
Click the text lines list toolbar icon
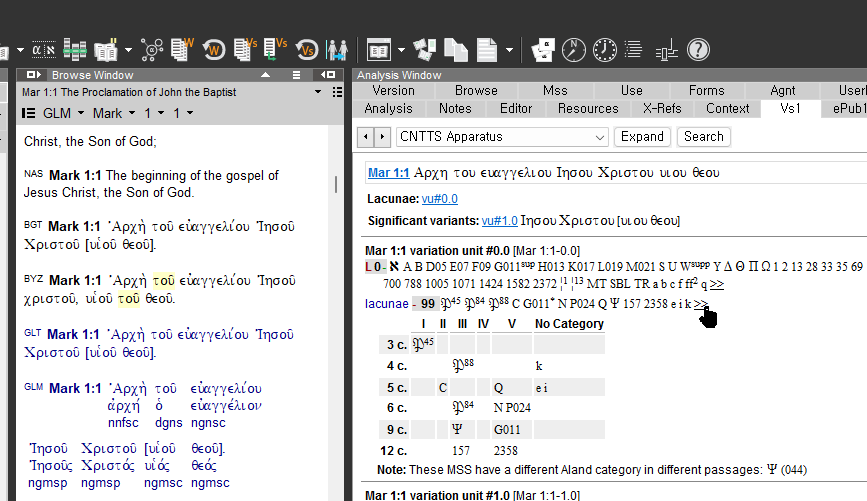[634, 50]
